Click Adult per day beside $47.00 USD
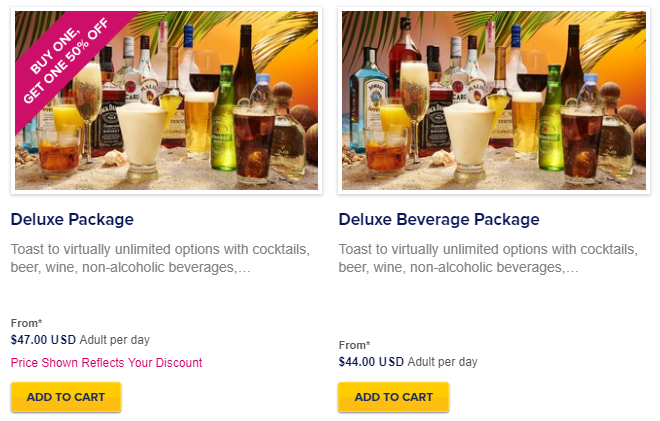This screenshot has width=660, height=421. coord(114,340)
